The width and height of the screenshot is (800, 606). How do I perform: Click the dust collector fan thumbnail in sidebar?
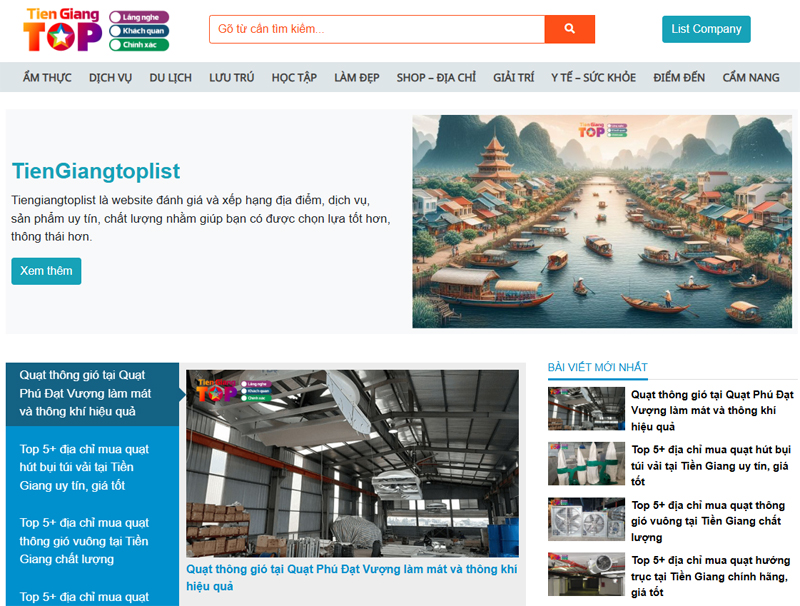pyautogui.click(x=586, y=463)
